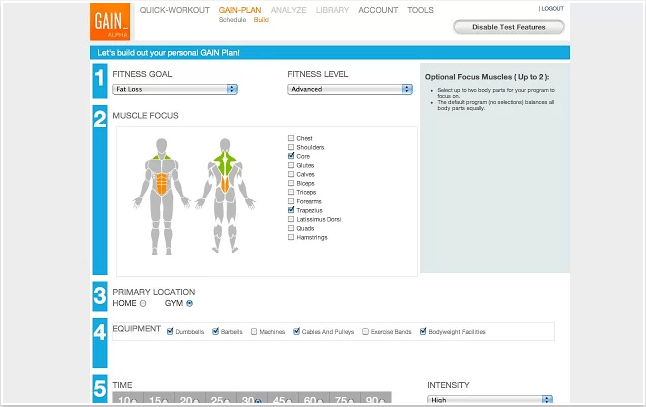Select the Gym location radio button
Viewport: 646px width, 407px height.
click(189, 304)
